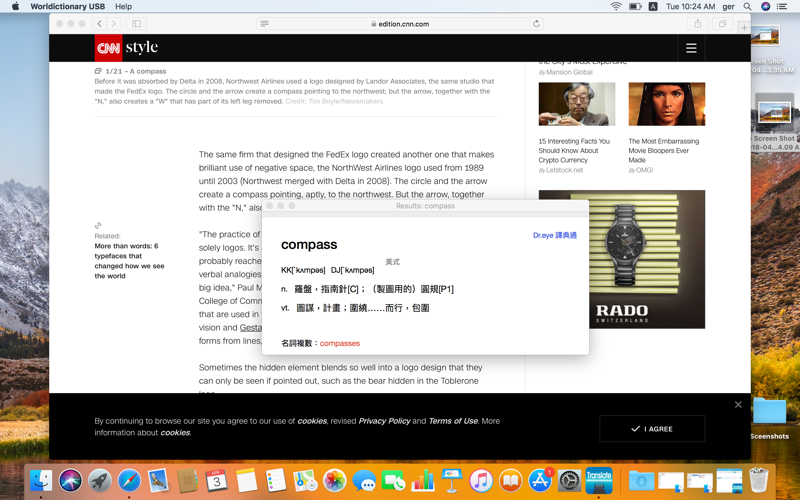Image resolution: width=800 pixels, height=500 pixels.
Task: Click the Results: compass window title bar
Action: point(425,206)
